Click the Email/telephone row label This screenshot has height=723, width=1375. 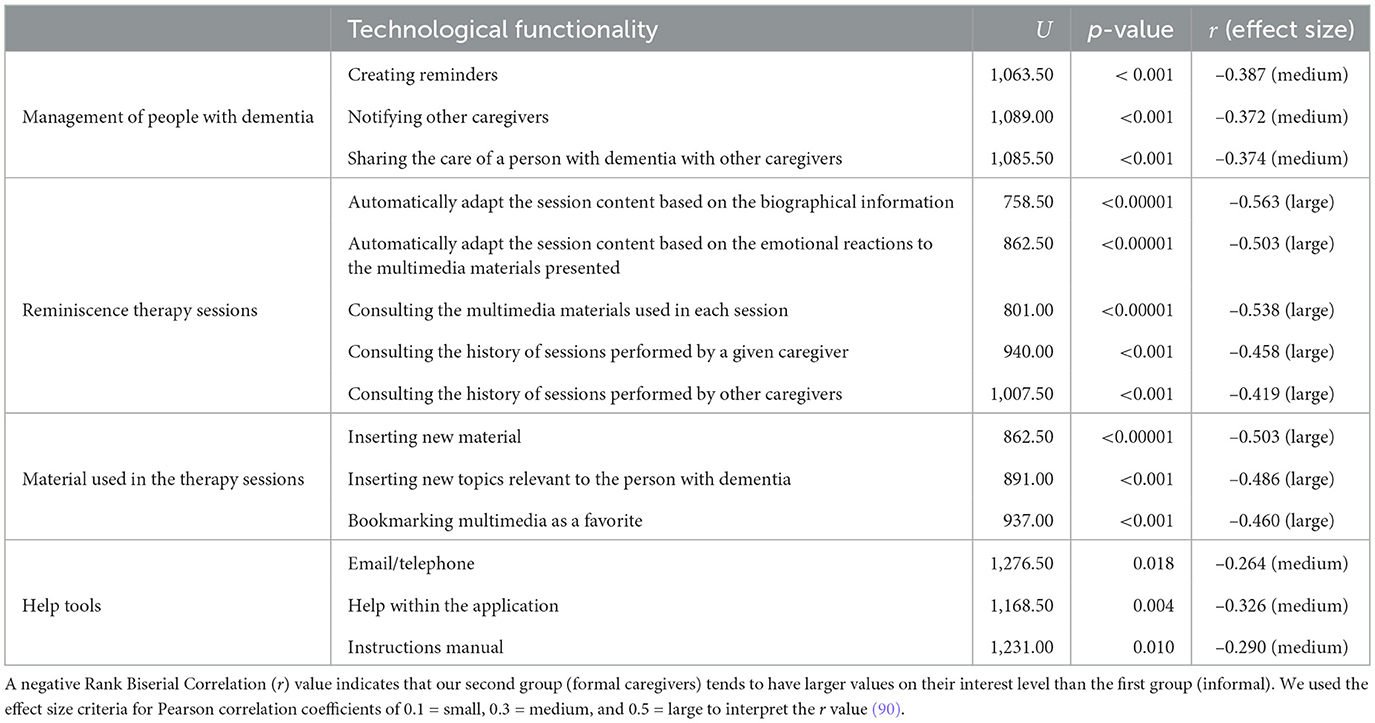[411, 564]
